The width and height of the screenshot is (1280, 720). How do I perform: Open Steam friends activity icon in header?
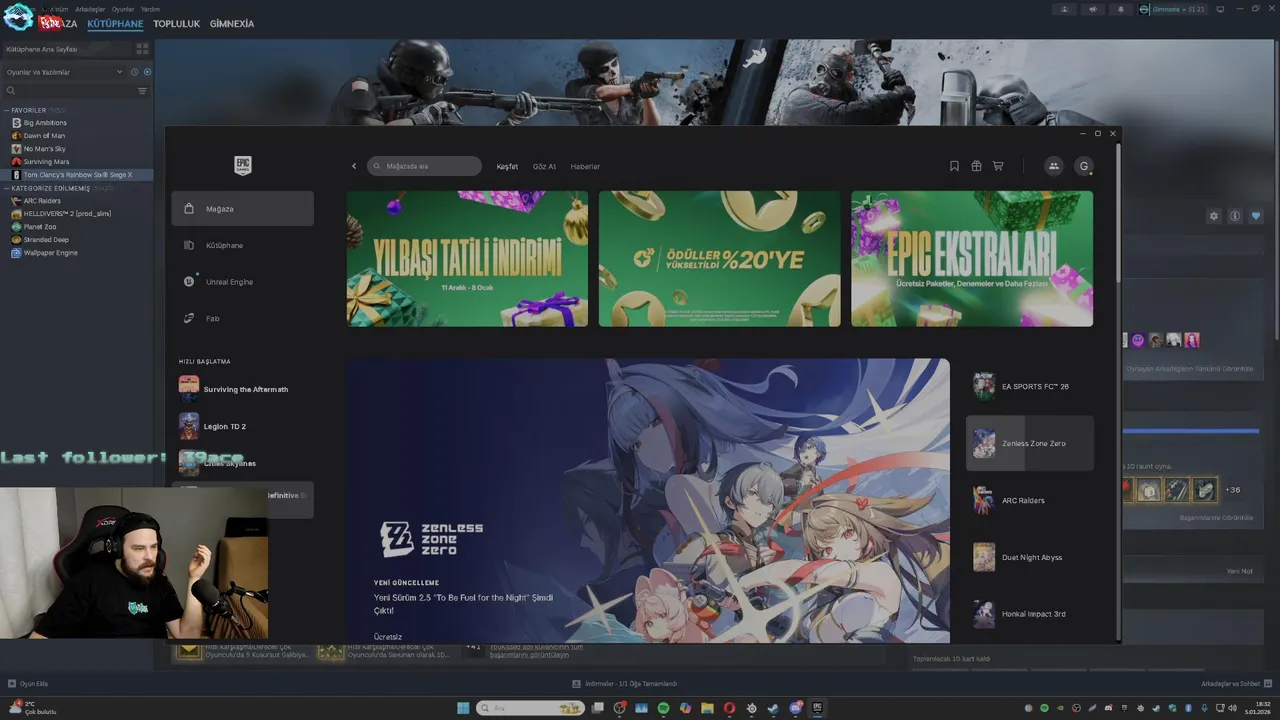click(1064, 9)
